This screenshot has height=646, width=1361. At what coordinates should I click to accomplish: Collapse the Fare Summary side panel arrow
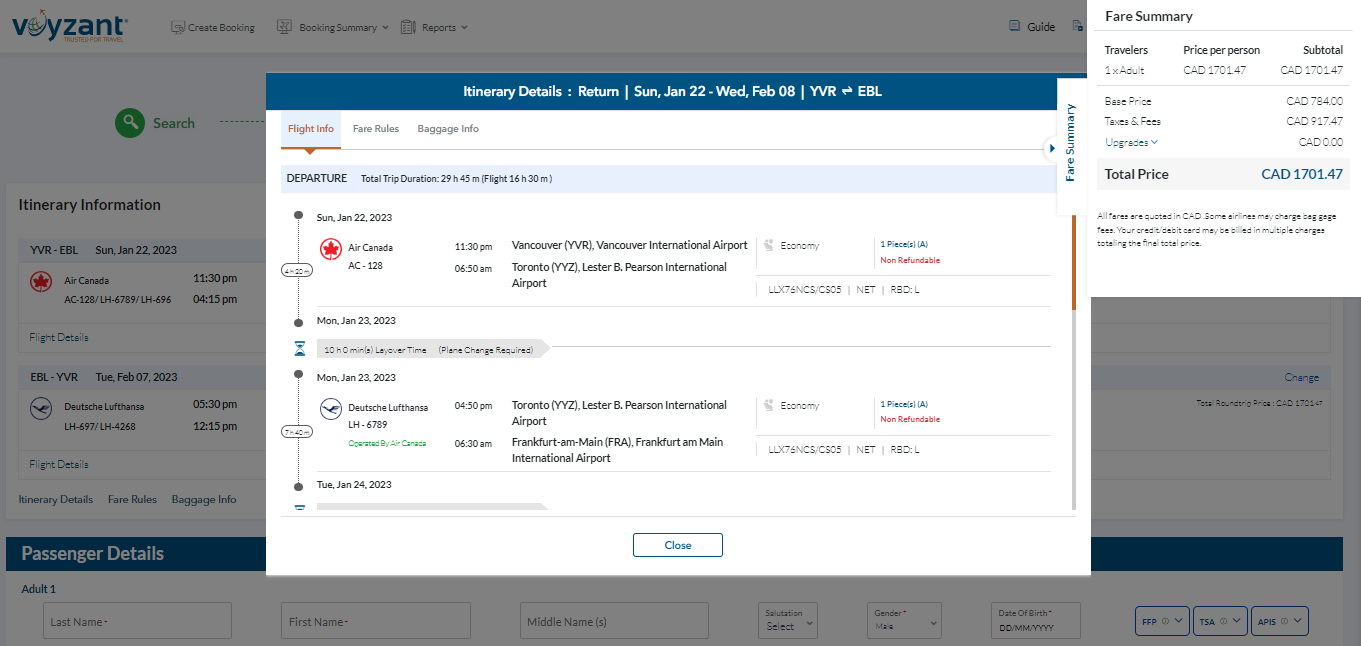(1051, 148)
